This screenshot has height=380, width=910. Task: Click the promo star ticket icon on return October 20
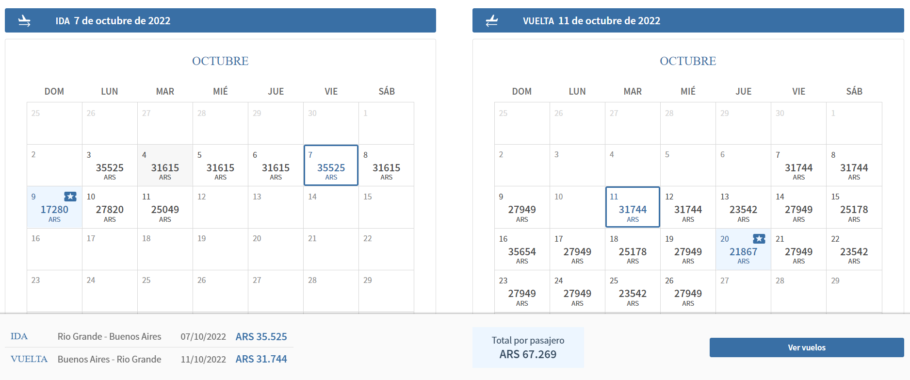coord(759,238)
